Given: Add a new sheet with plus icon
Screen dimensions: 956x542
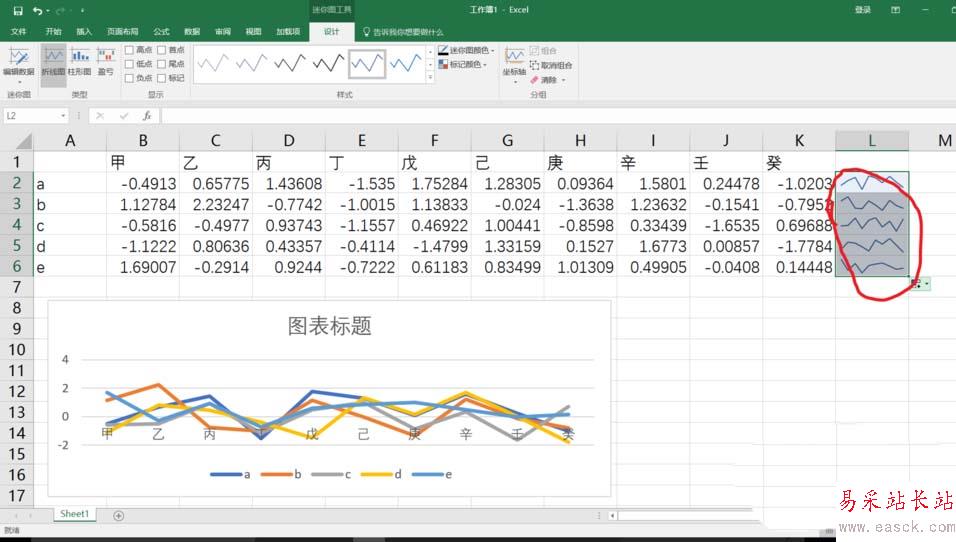Looking at the screenshot, I should (119, 516).
